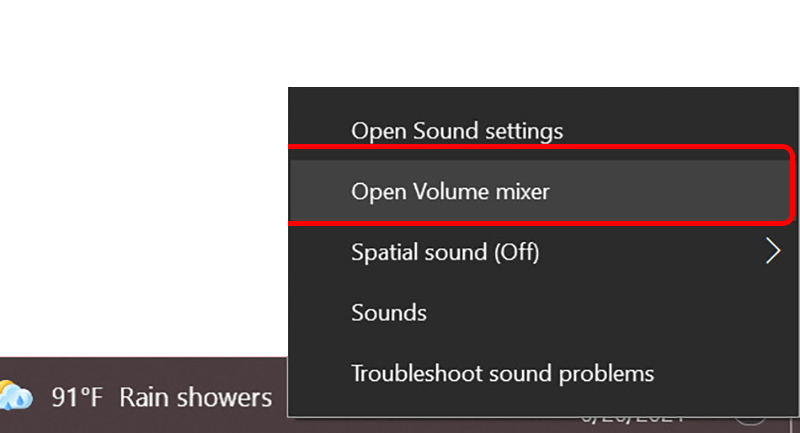Click the partially hidden notification center icon
This screenshot has width=800, height=433.
750,421
